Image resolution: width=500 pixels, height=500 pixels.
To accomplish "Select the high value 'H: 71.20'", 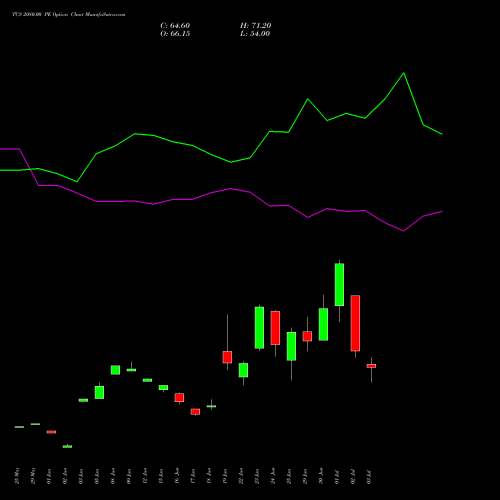I will pos(255,26).
